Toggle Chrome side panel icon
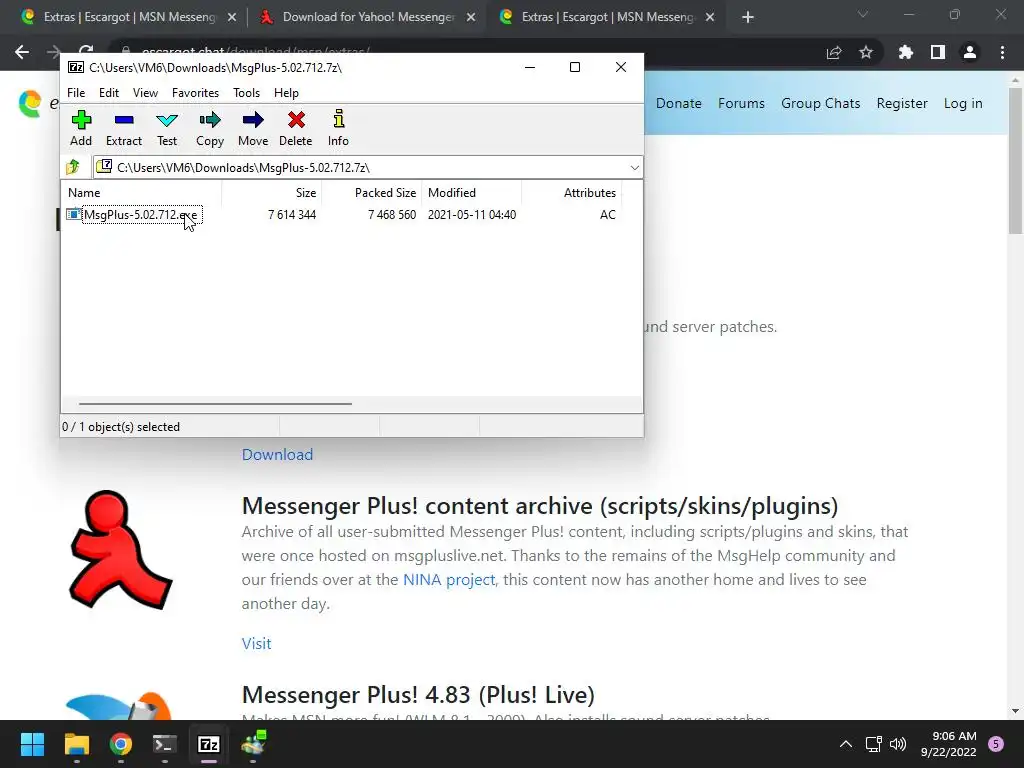Screen dimensions: 1024x768 (938, 52)
